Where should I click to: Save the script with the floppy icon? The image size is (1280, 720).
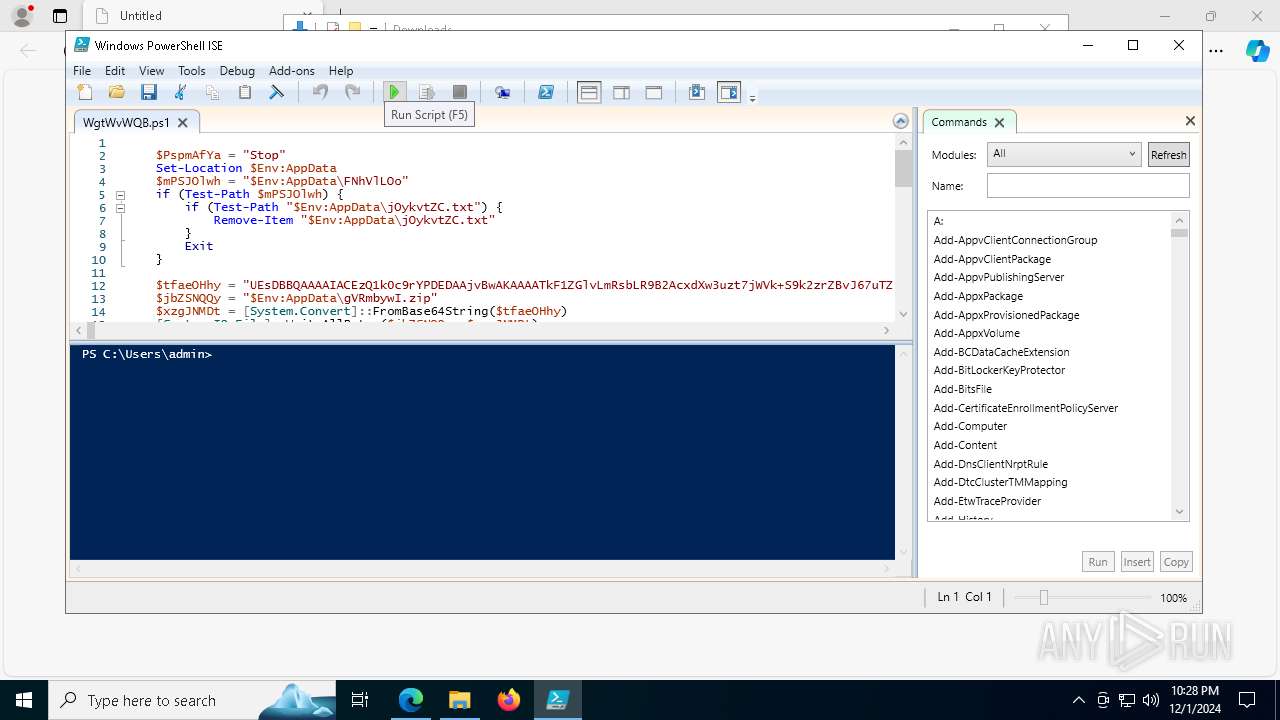click(x=149, y=92)
